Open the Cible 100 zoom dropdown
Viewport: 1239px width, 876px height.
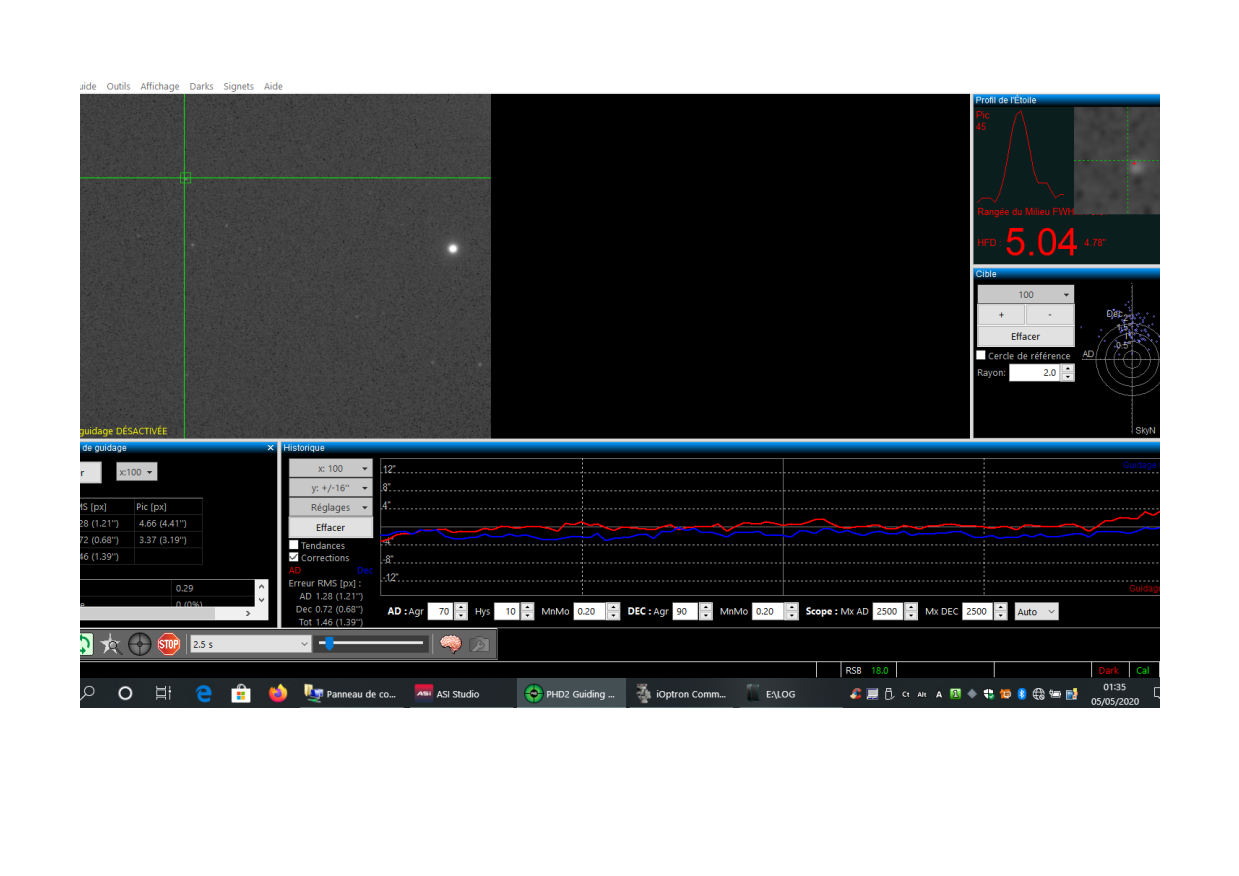click(1026, 295)
